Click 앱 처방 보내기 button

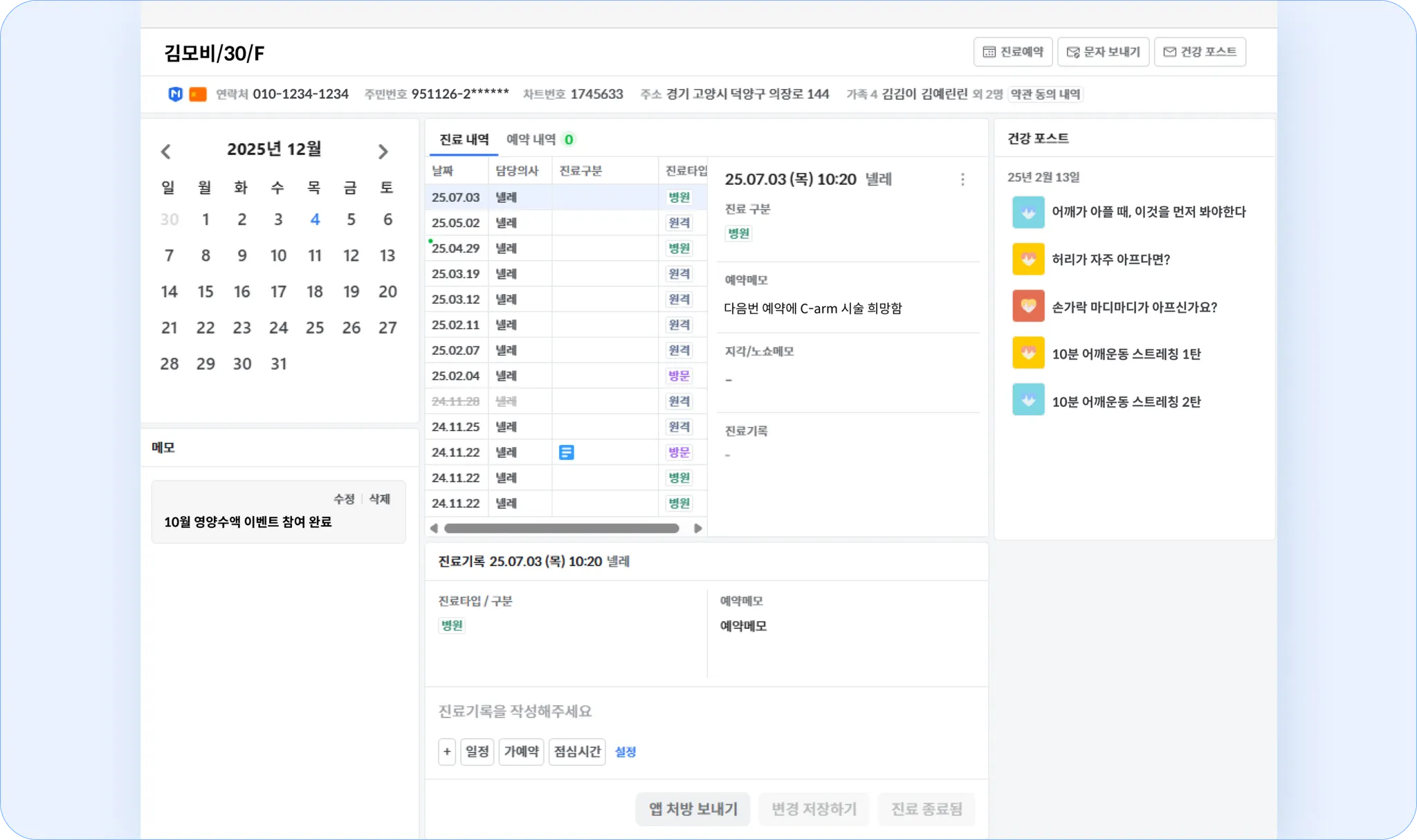tap(693, 809)
